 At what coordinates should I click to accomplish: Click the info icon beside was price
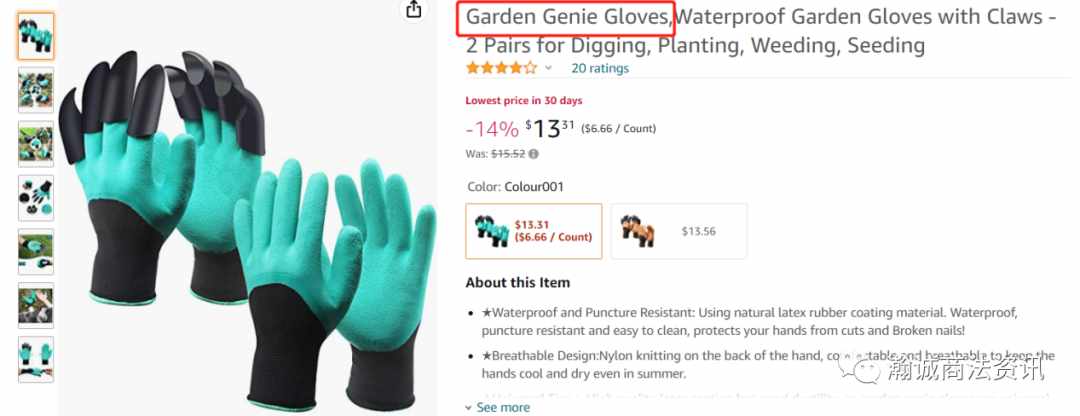click(534, 154)
